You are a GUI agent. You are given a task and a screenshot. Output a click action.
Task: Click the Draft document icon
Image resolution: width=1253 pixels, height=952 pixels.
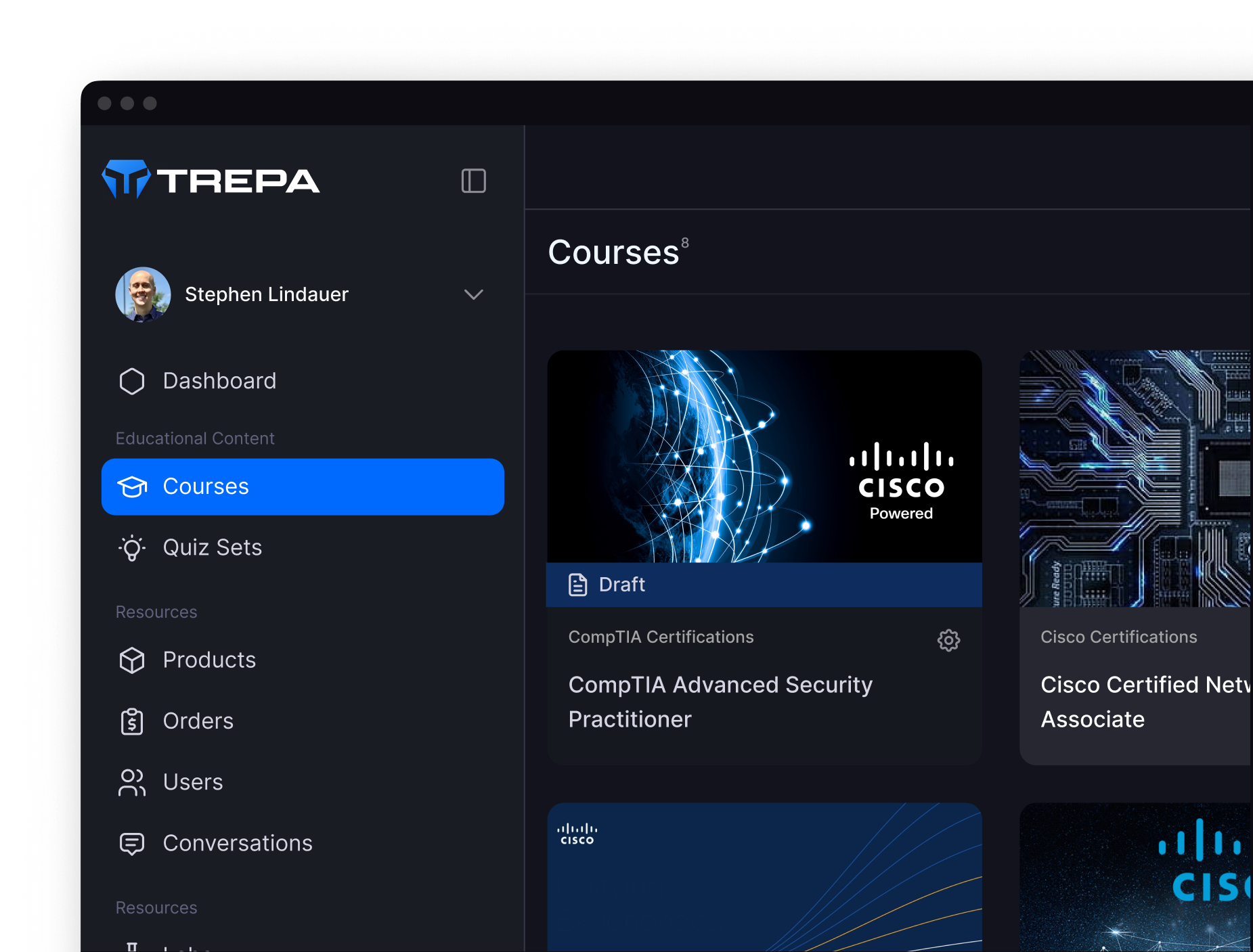point(577,584)
